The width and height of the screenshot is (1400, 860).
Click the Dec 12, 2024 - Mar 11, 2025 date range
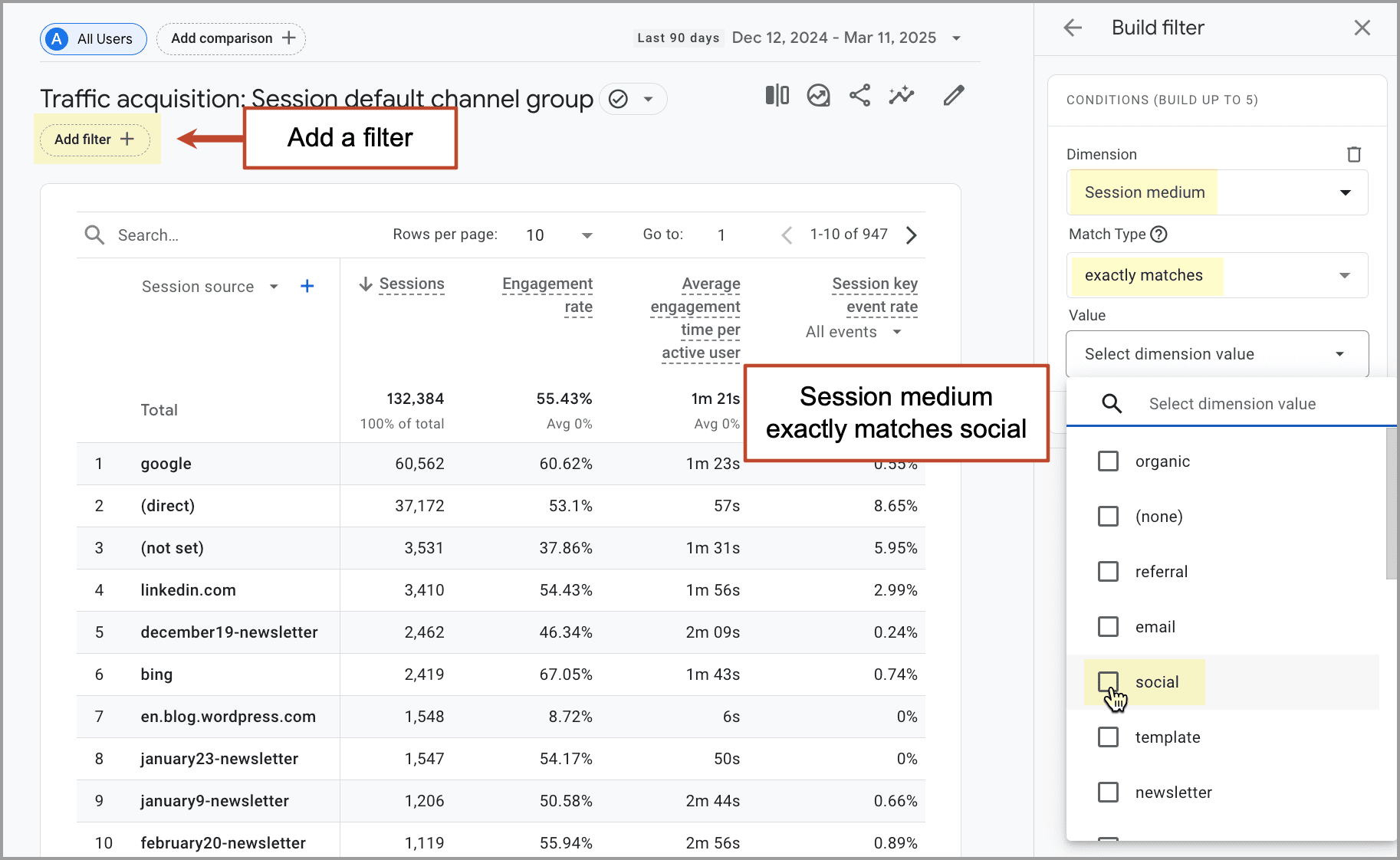833,38
